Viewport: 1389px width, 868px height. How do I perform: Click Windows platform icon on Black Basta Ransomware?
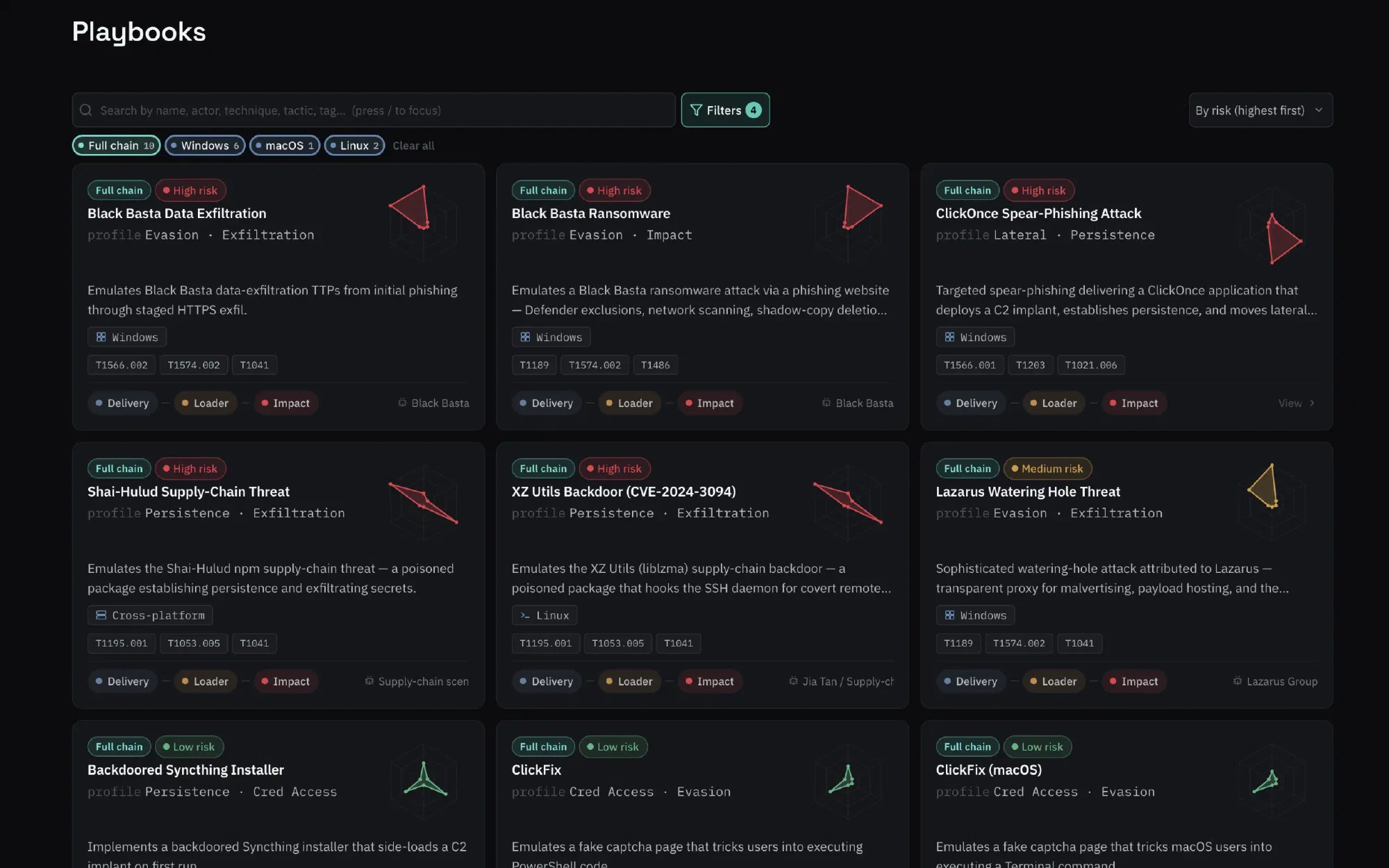tap(525, 337)
